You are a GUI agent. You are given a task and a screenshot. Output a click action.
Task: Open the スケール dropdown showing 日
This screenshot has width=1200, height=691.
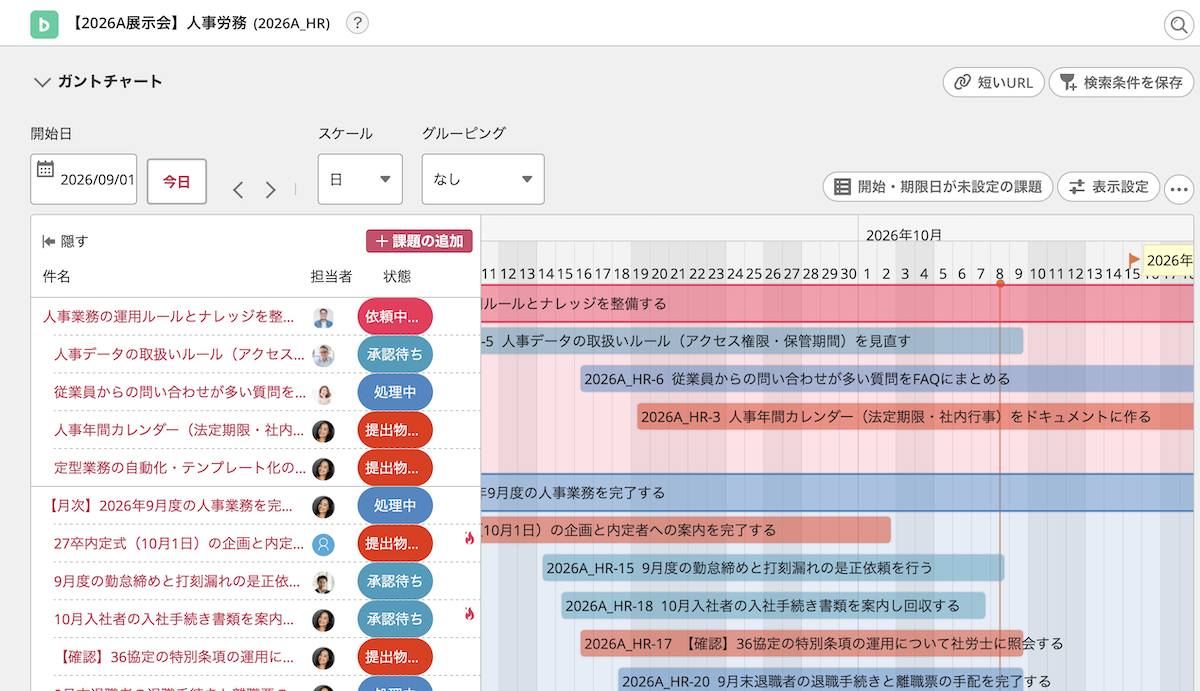pos(360,179)
